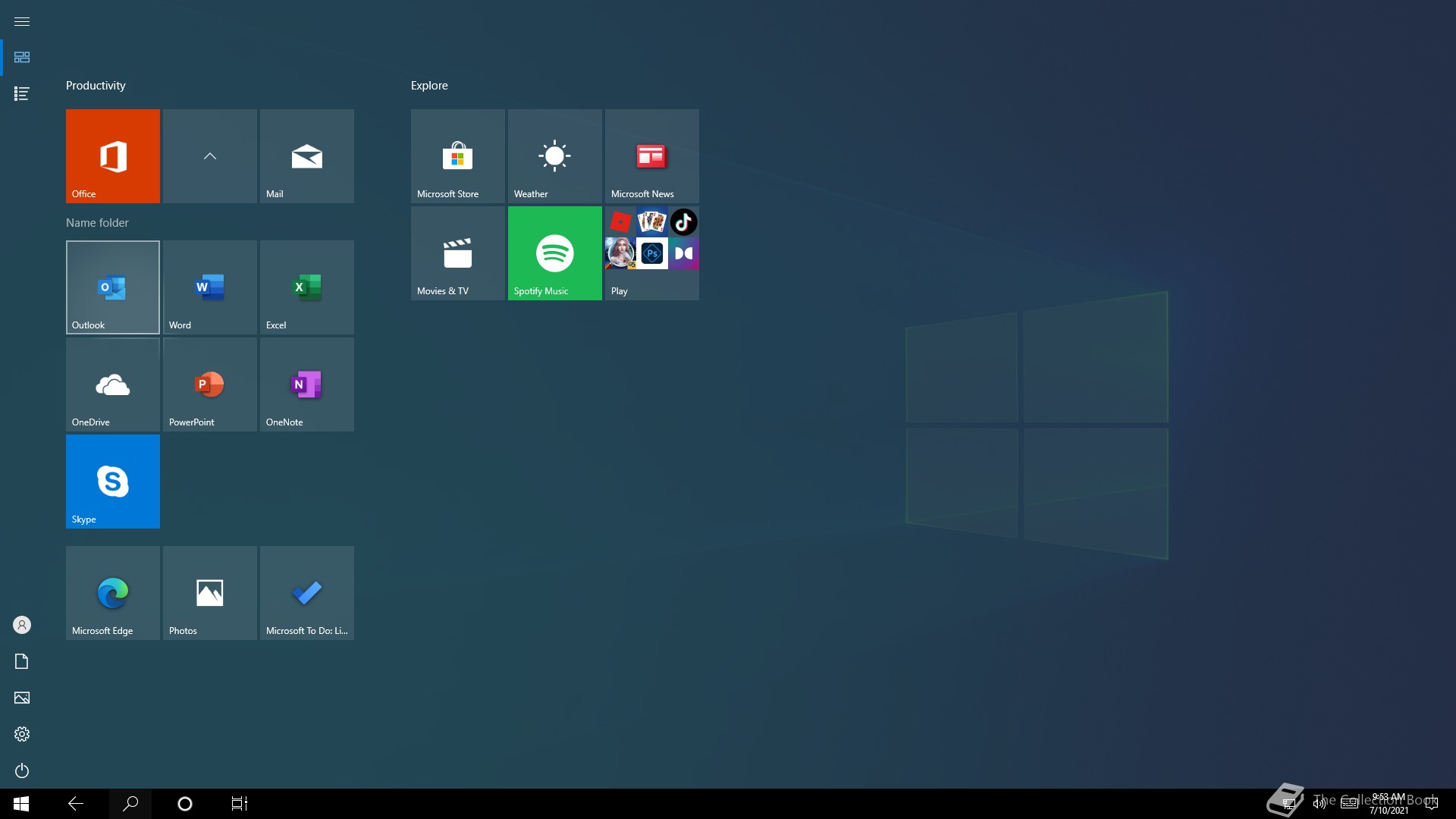This screenshot has width=1456, height=819.
Task: Open Excel tile
Action: coord(307,287)
